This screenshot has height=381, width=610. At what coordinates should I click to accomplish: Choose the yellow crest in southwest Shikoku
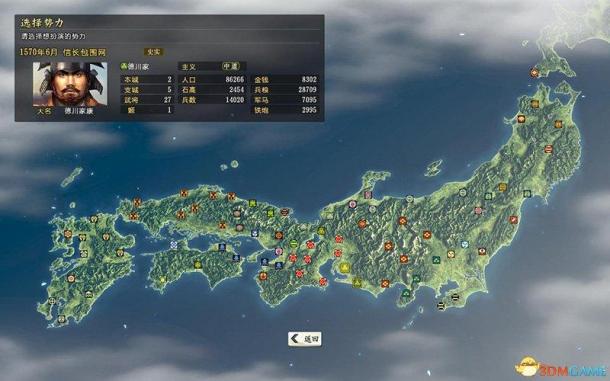point(163,279)
